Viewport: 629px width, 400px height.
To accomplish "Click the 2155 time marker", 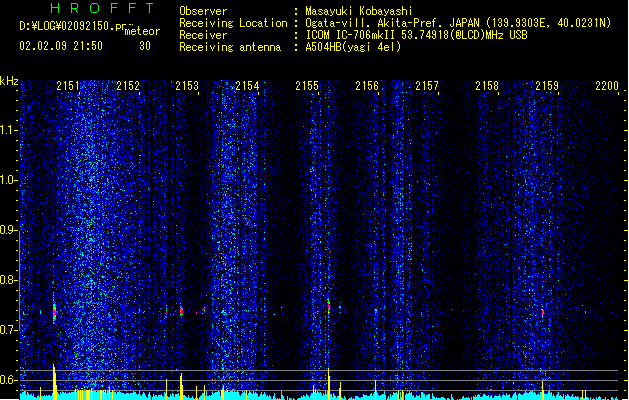I will [x=307, y=85].
